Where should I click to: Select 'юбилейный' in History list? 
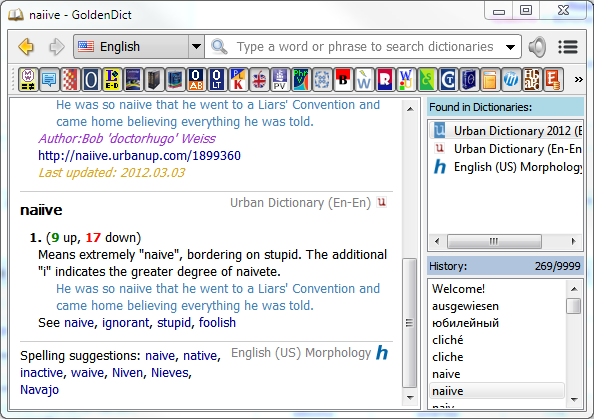pyautogui.click(x=497, y=323)
